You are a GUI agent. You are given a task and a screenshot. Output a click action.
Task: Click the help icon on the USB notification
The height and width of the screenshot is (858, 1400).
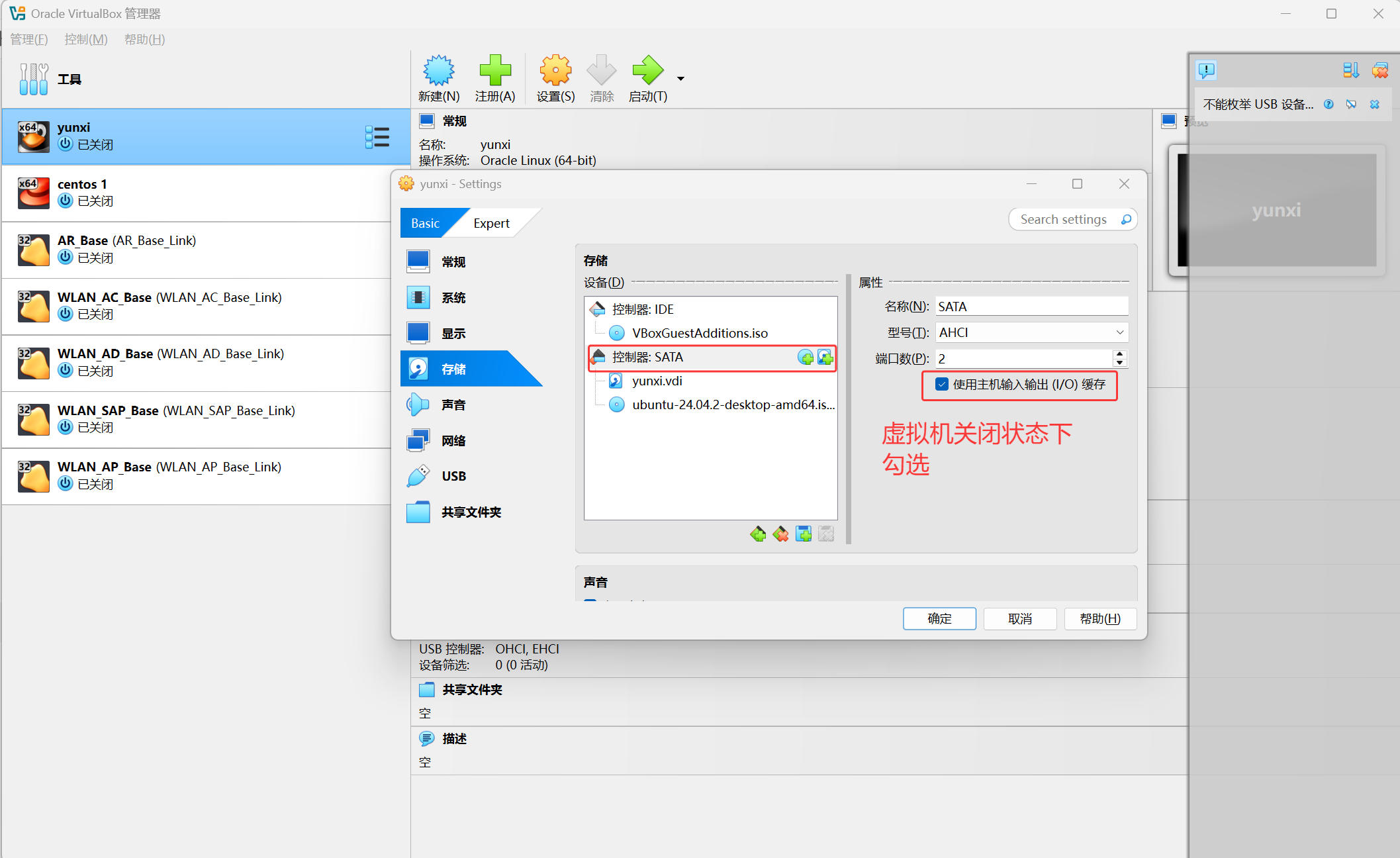(x=1329, y=105)
